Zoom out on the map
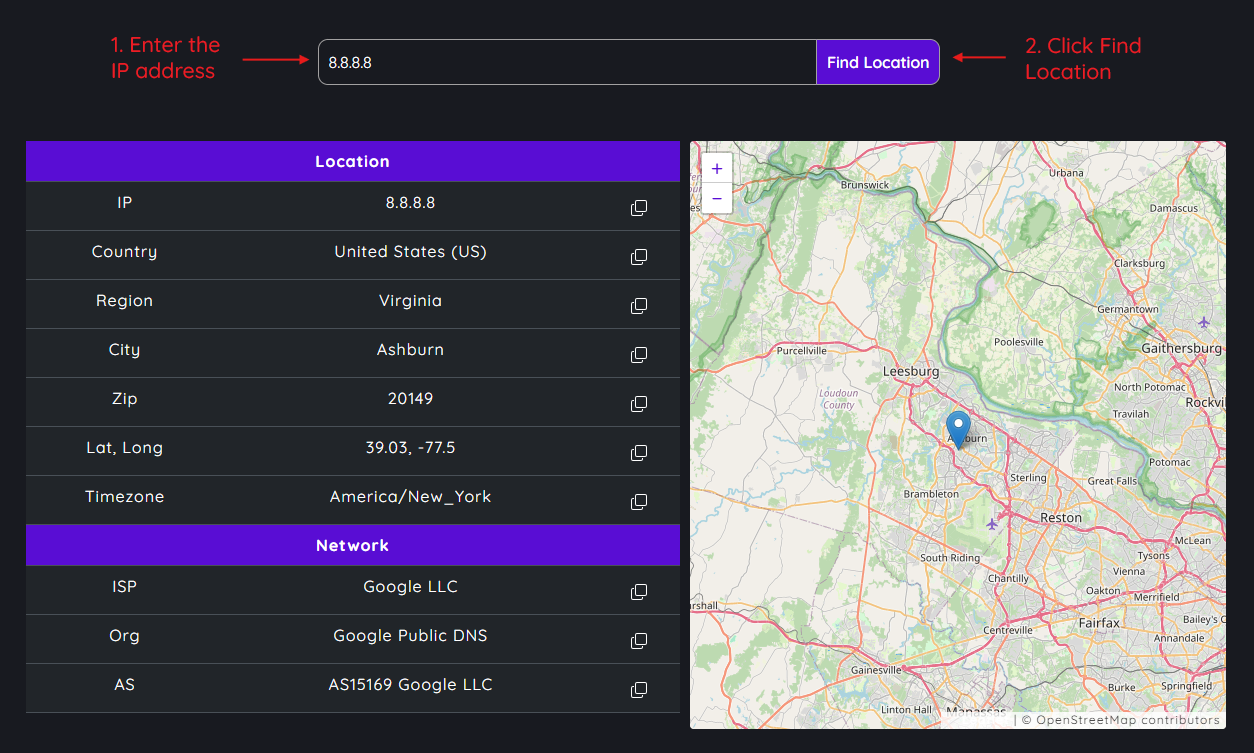Image resolution: width=1254 pixels, height=753 pixels. (x=716, y=198)
